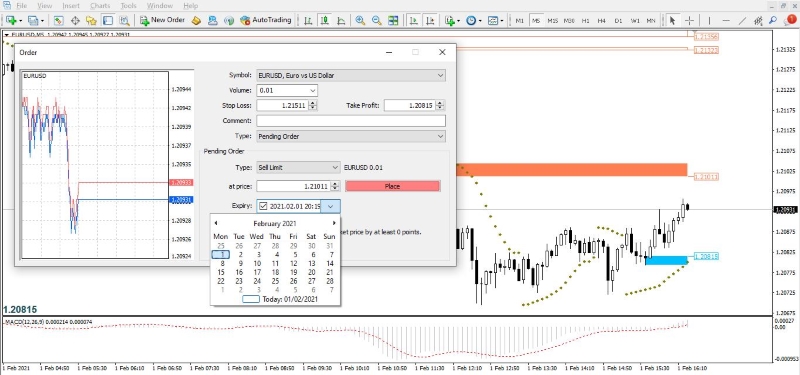
Task: Tile chart windows with the grid icon
Action: (x=393, y=20)
